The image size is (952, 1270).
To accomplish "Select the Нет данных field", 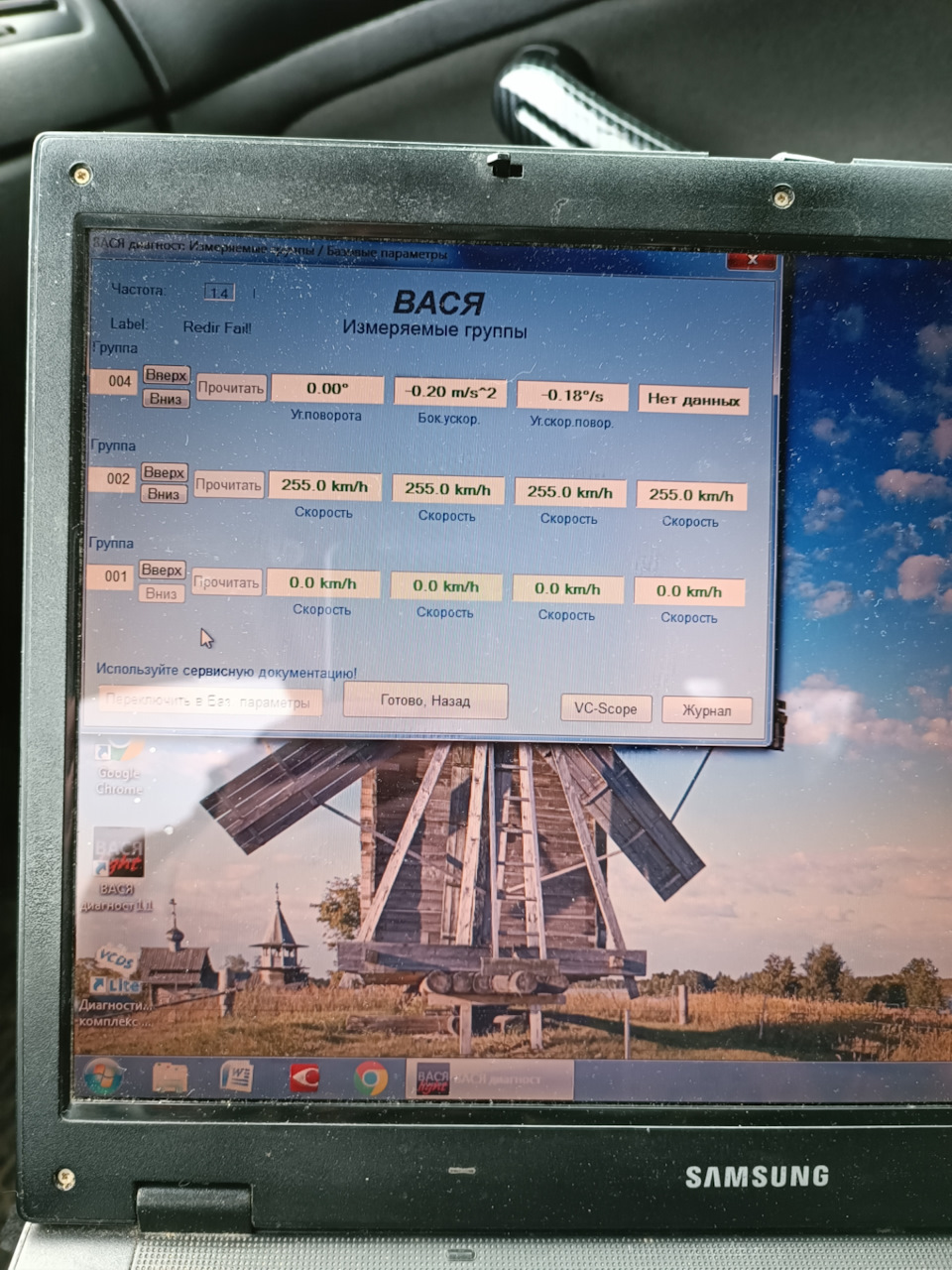I will click(x=693, y=400).
